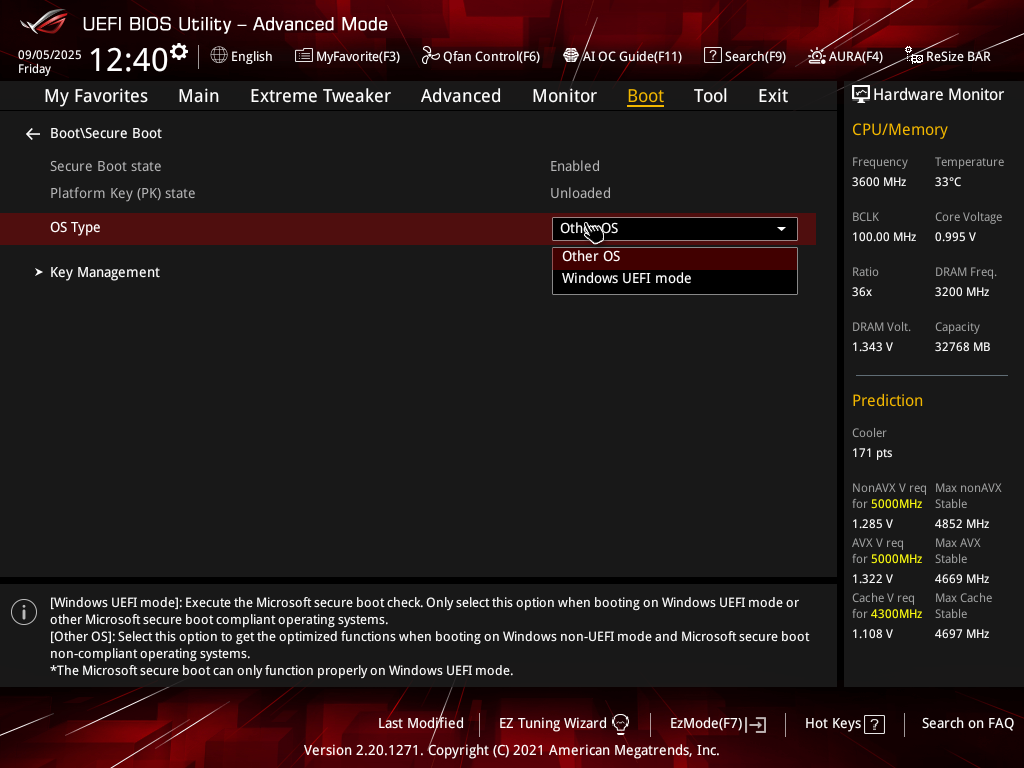Choose Windows UEFI mode option
Image resolution: width=1024 pixels, height=768 pixels.
[675, 279]
